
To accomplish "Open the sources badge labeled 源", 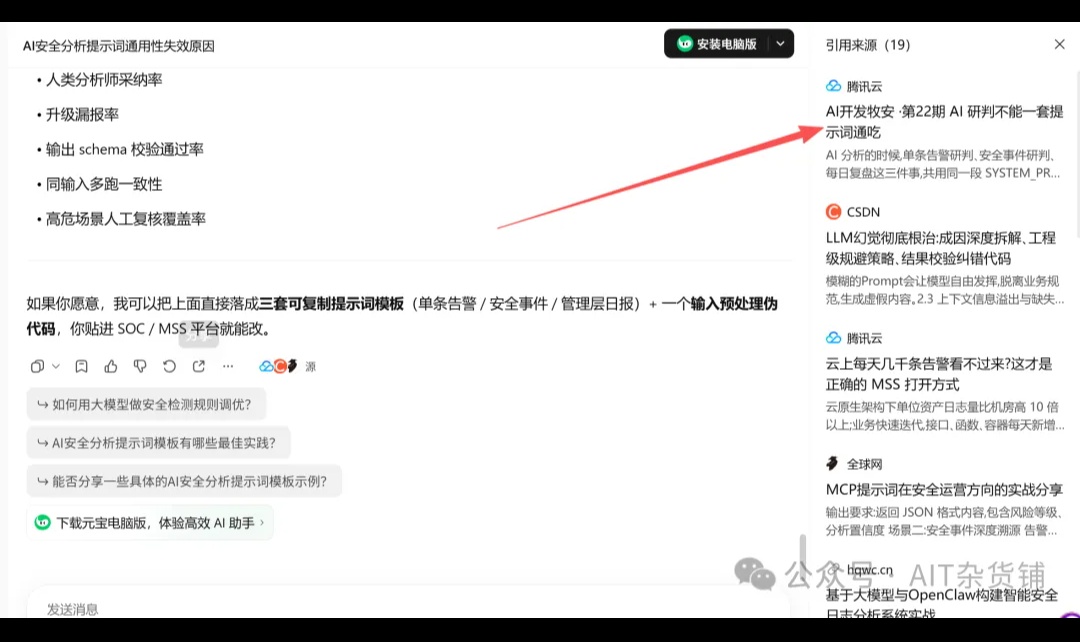I will point(288,366).
